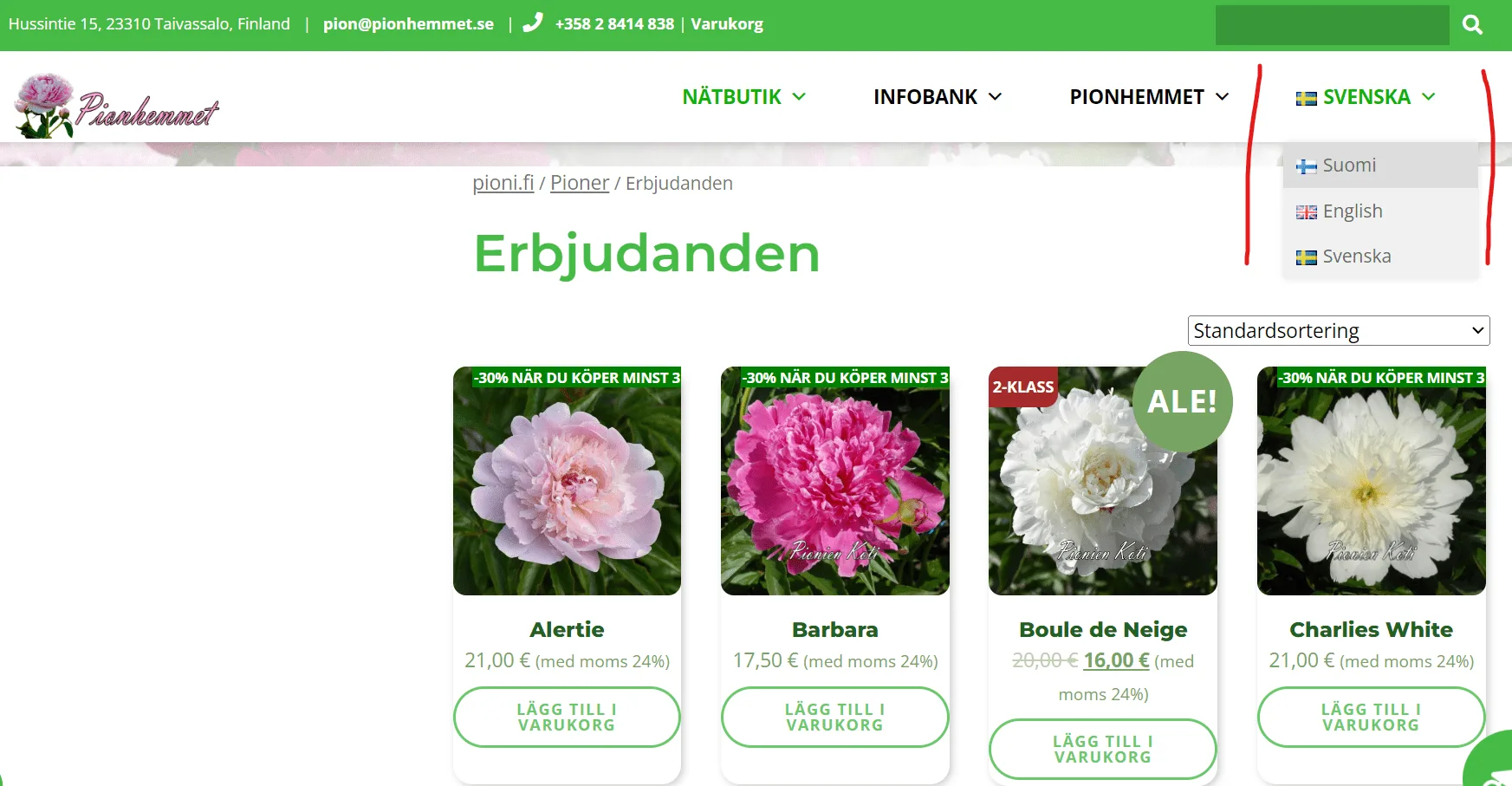Click the 2-KLASS label on Boule de Neige

click(x=1022, y=387)
